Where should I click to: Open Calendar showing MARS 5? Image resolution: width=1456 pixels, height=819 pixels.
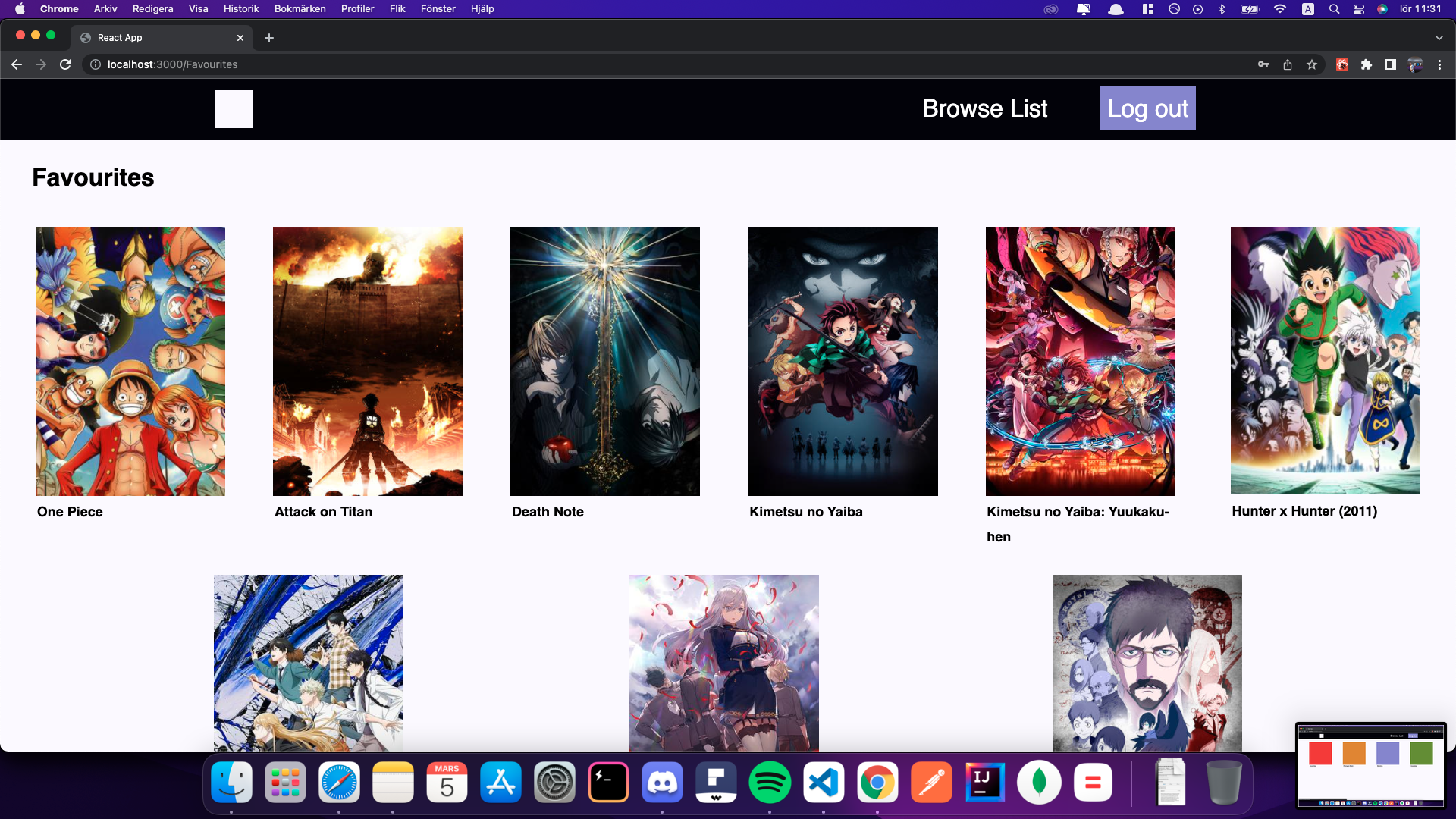pyautogui.click(x=447, y=783)
